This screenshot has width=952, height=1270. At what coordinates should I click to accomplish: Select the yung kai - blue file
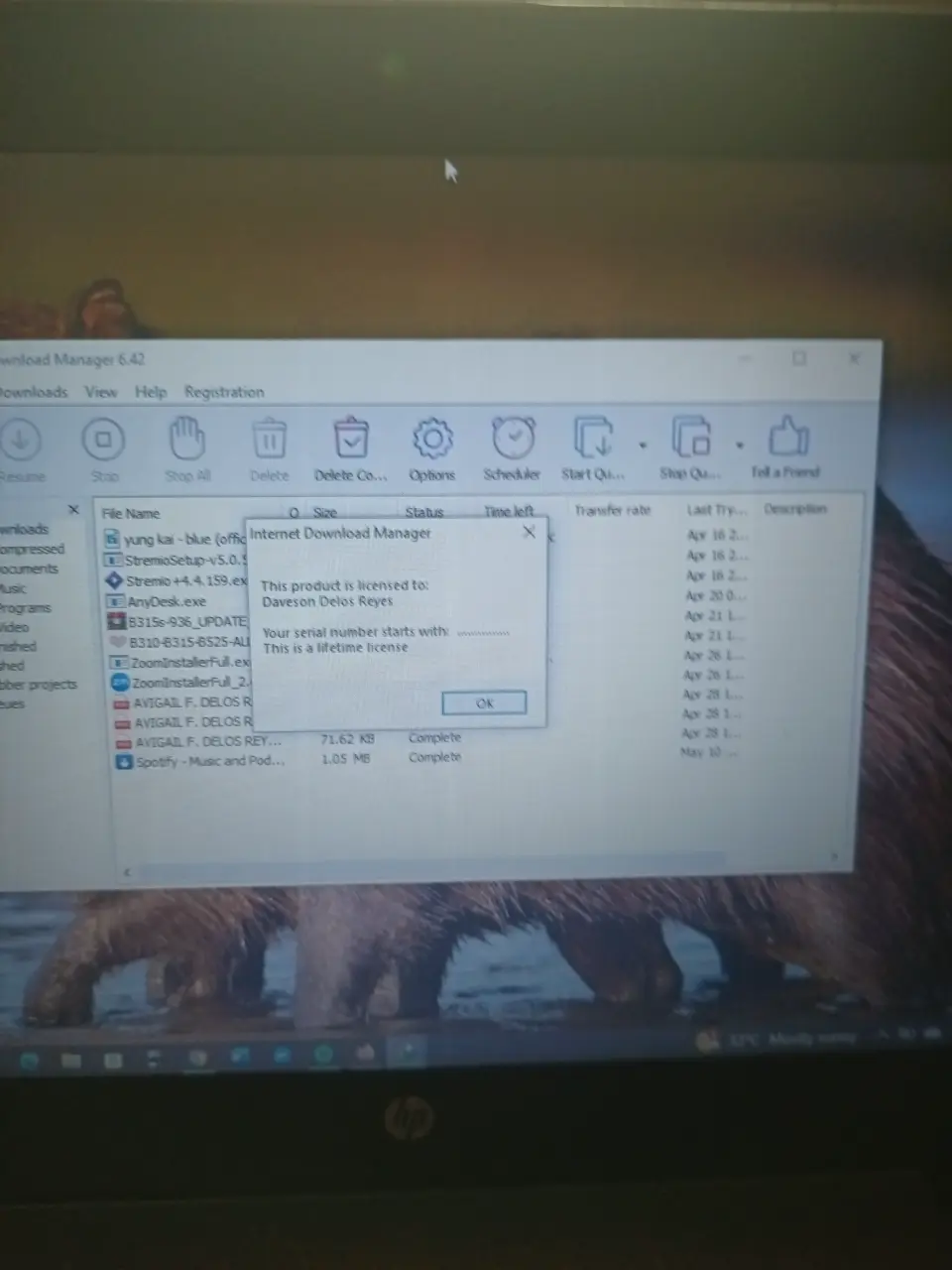coord(176,540)
